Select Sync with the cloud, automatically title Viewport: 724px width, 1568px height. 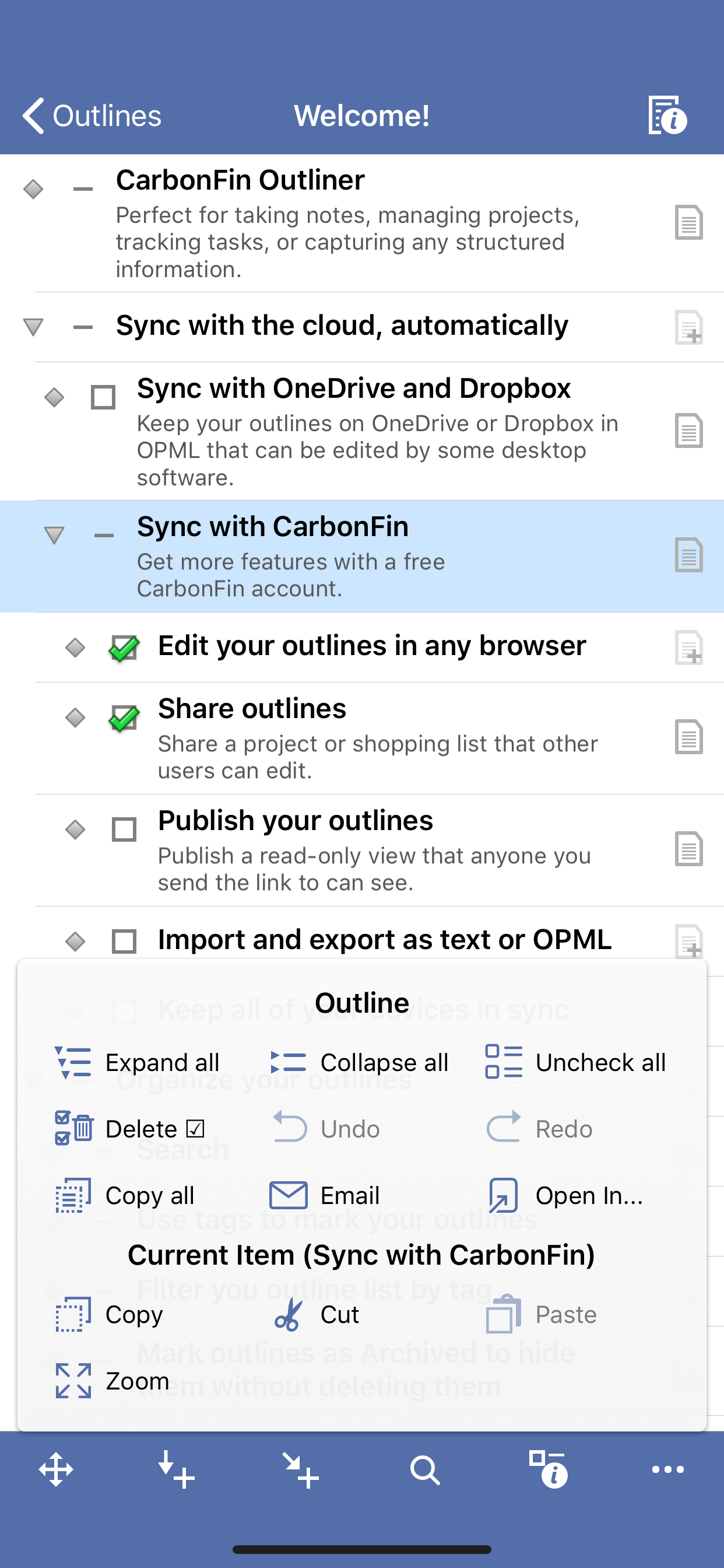pos(342,325)
